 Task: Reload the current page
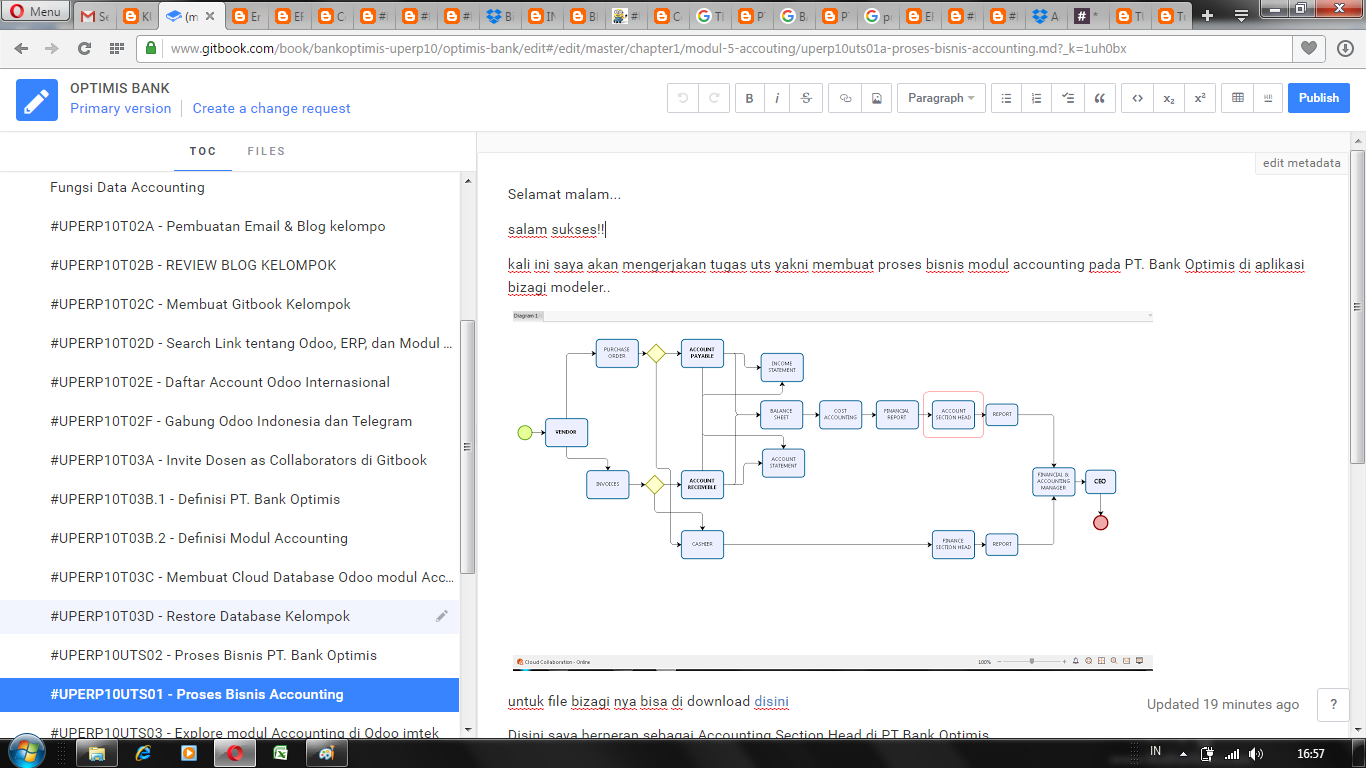pyautogui.click(x=84, y=48)
